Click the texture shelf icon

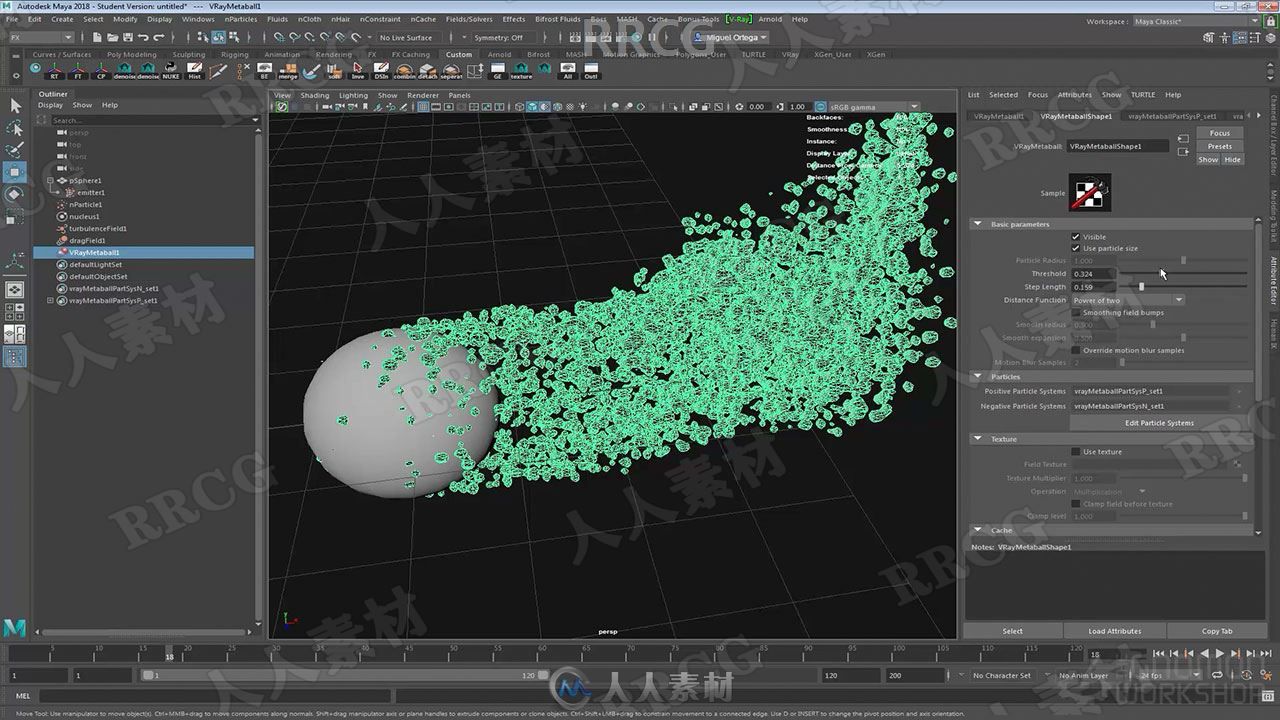point(521,71)
